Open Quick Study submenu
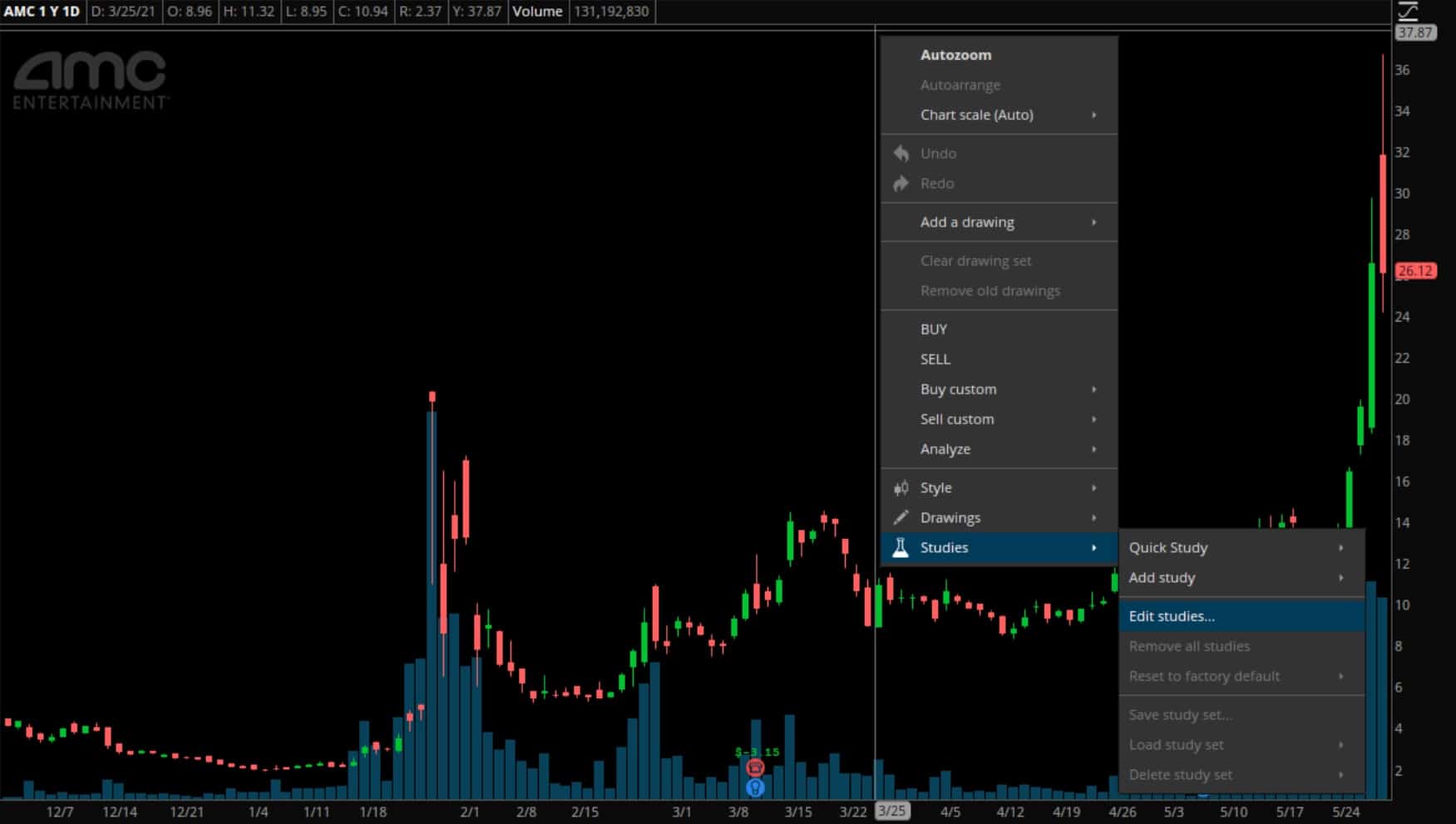The image size is (1456, 824). click(x=1242, y=547)
